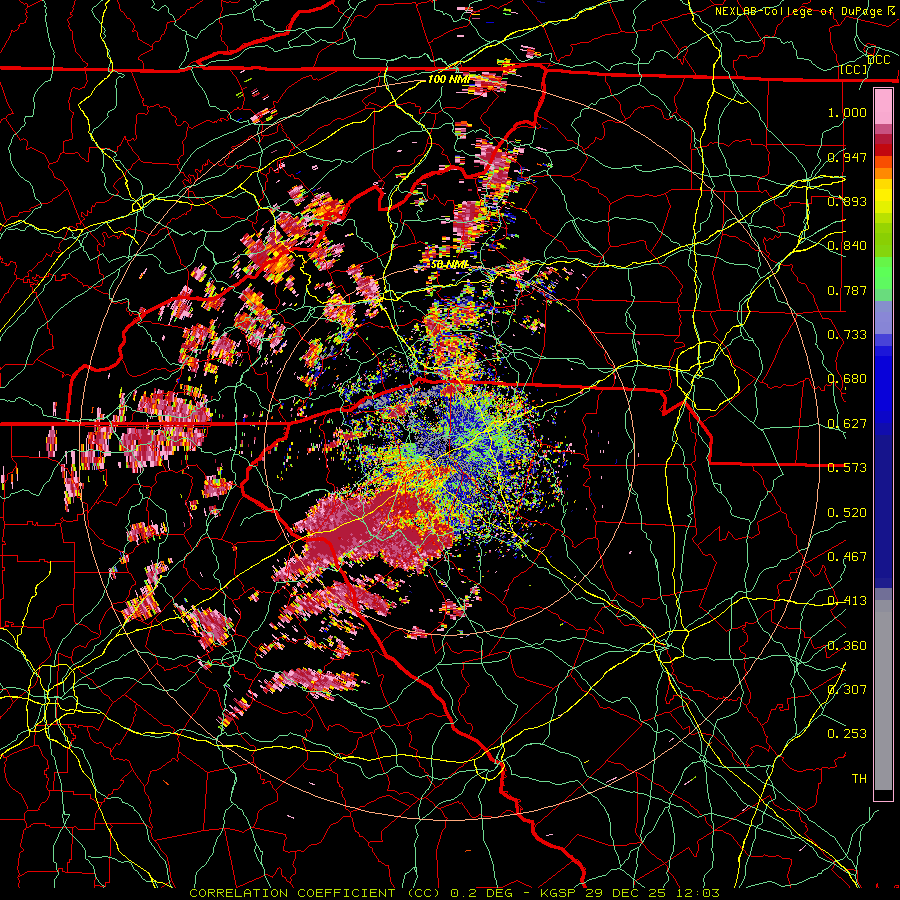Click the 0.360 legend value
The width and height of the screenshot is (900, 900).
847,646
